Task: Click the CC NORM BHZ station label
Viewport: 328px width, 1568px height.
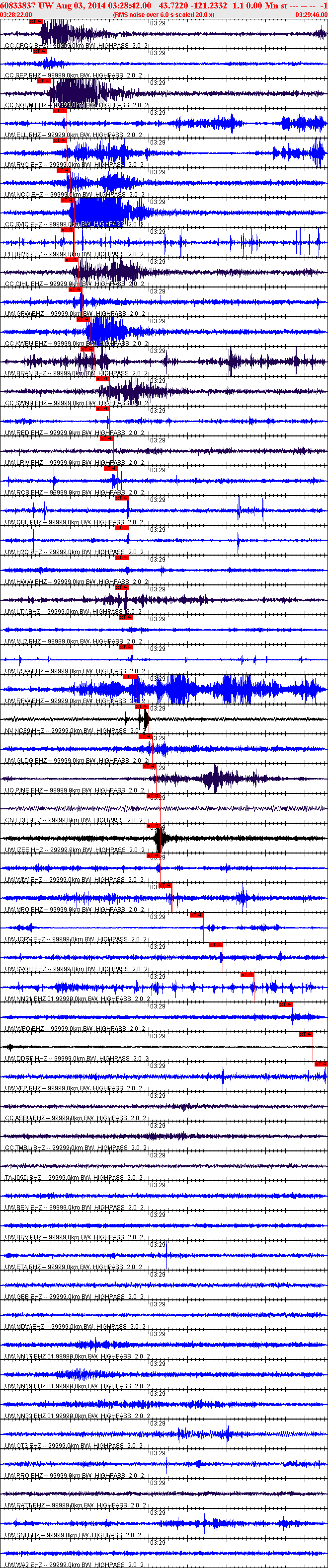Action: pyautogui.click(x=26, y=105)
